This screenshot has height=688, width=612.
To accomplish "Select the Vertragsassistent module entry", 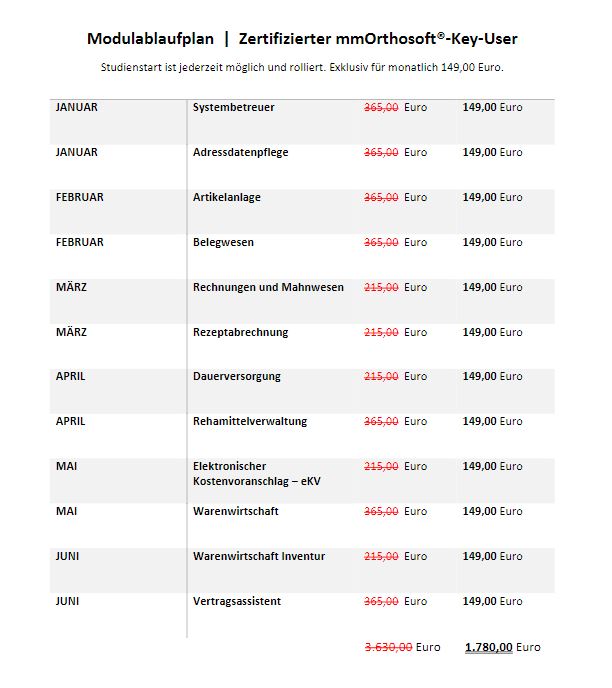I will pos(236,601).
